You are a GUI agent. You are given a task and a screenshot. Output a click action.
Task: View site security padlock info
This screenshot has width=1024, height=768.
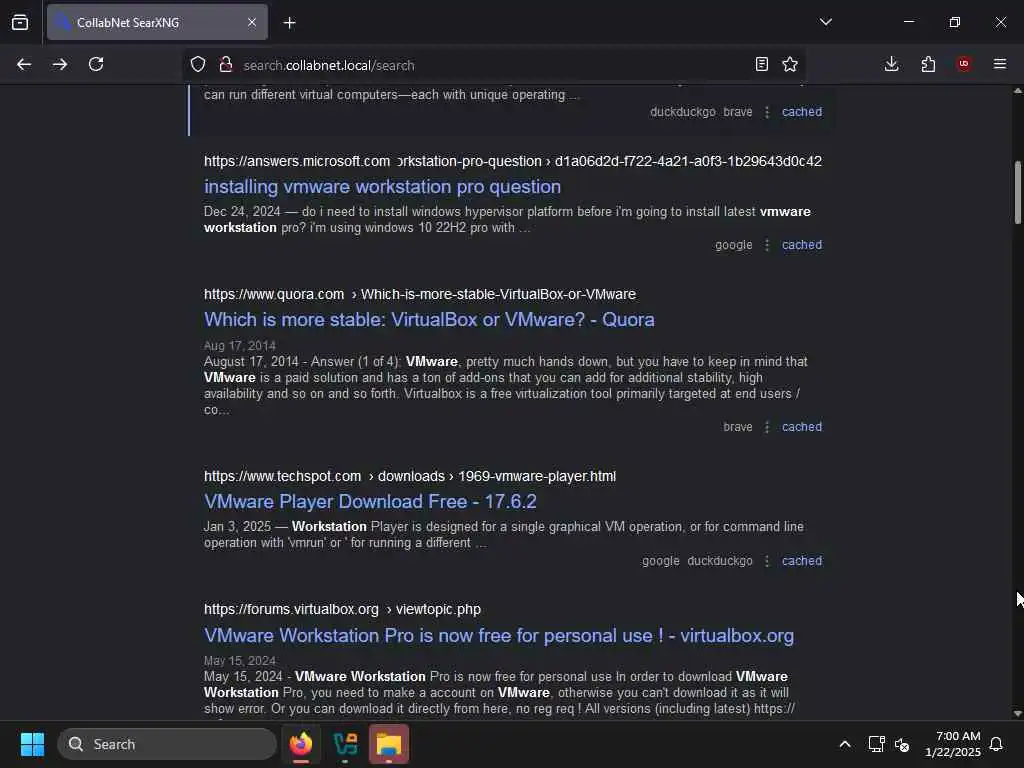226,64
